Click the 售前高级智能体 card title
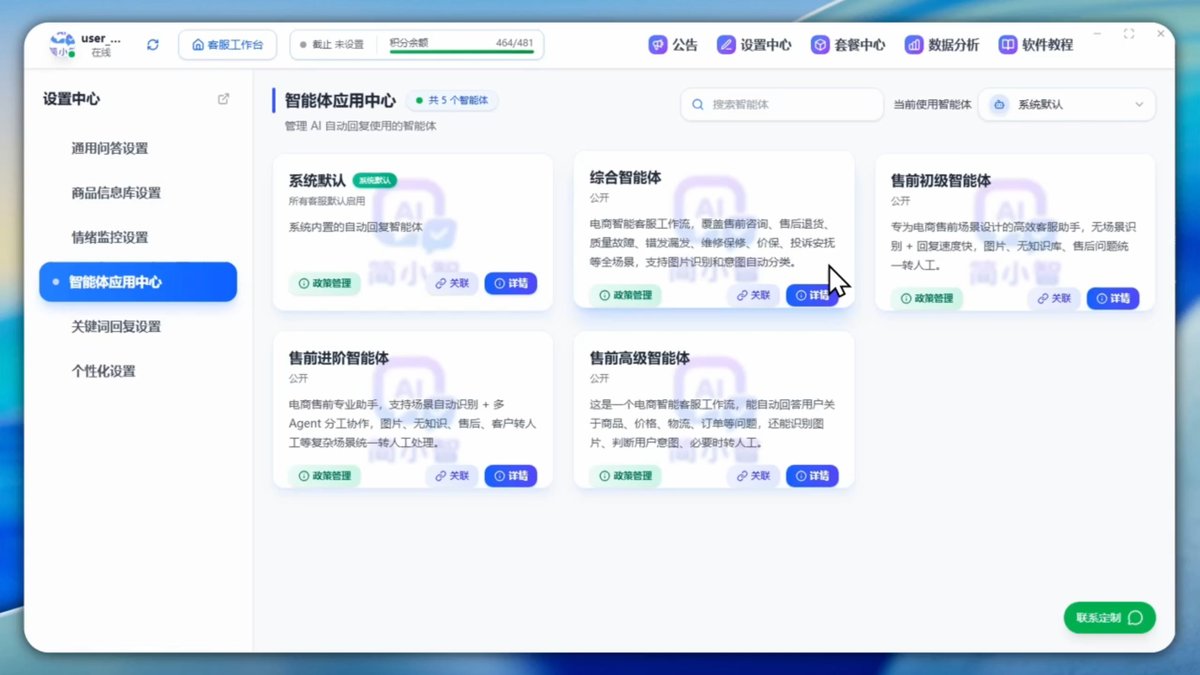 point(640,358)
